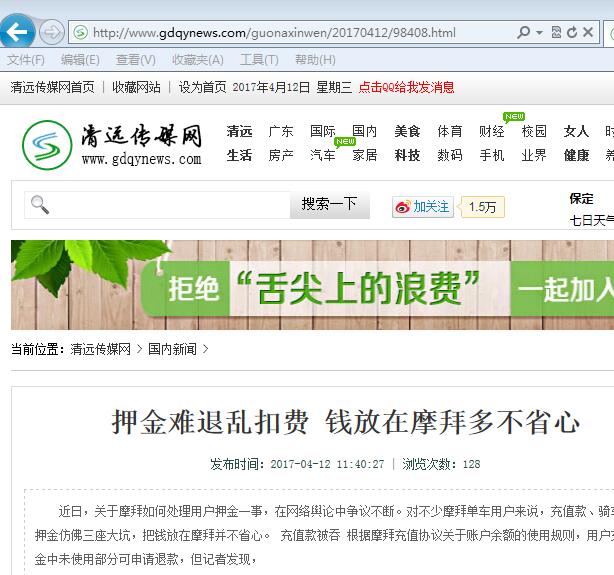This screenshot has height=575, width=614.
Task: Open the 国际 navigation category
Action: [x=323, y=131]
